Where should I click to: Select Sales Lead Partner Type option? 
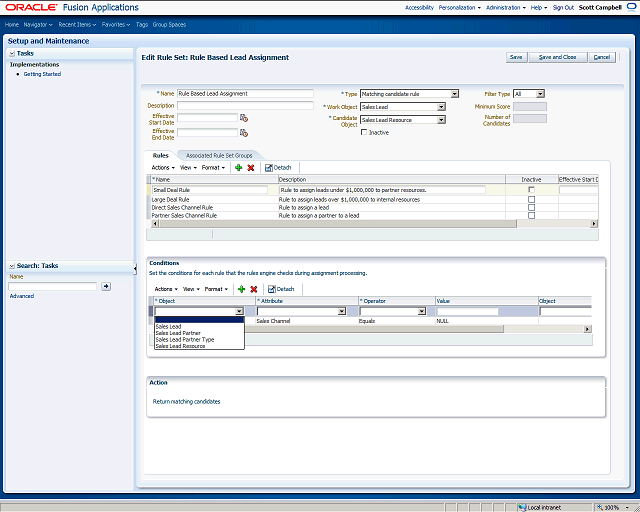click(x=199, y=340)
